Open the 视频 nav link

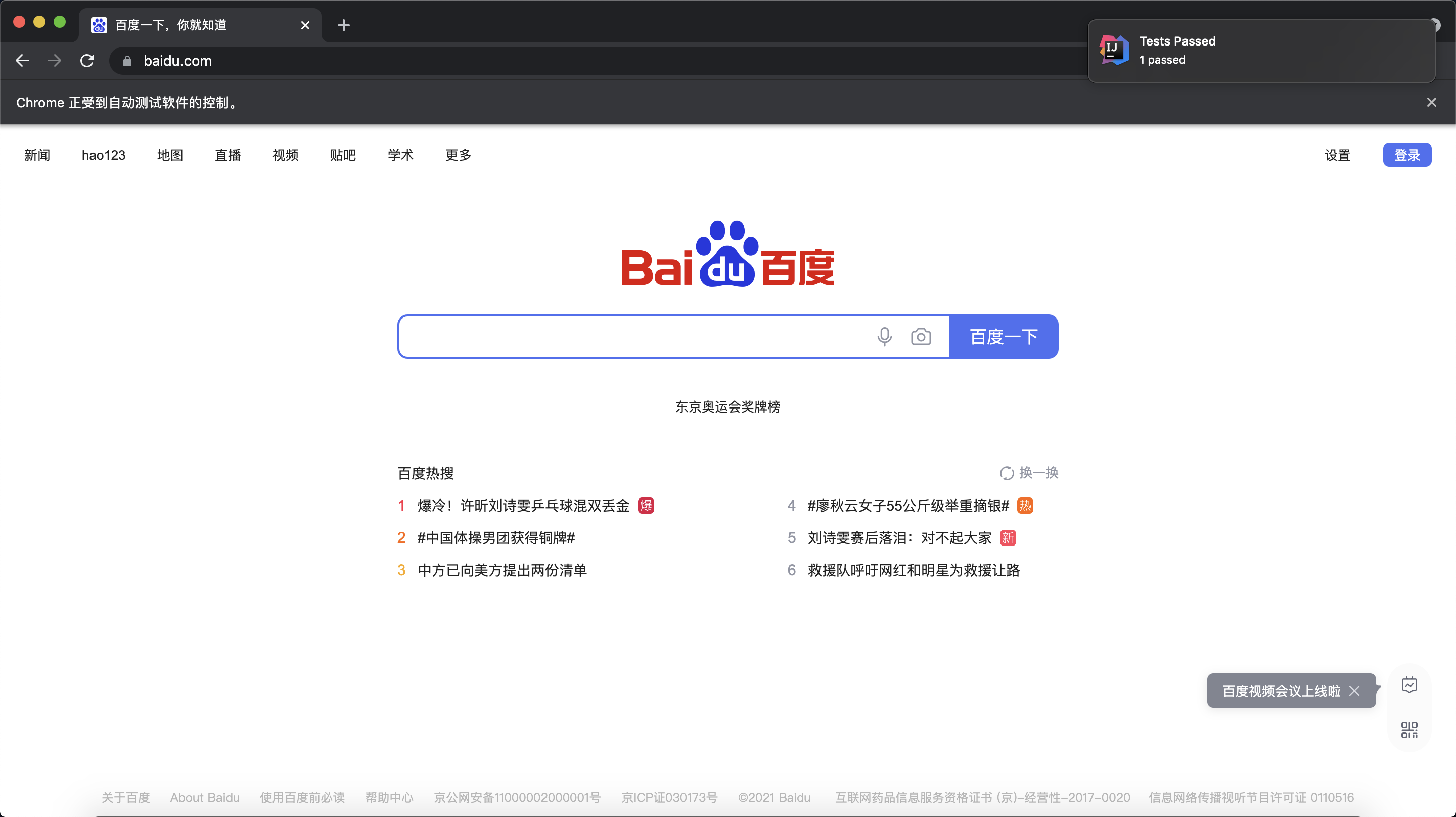click(x=286, y=155)
